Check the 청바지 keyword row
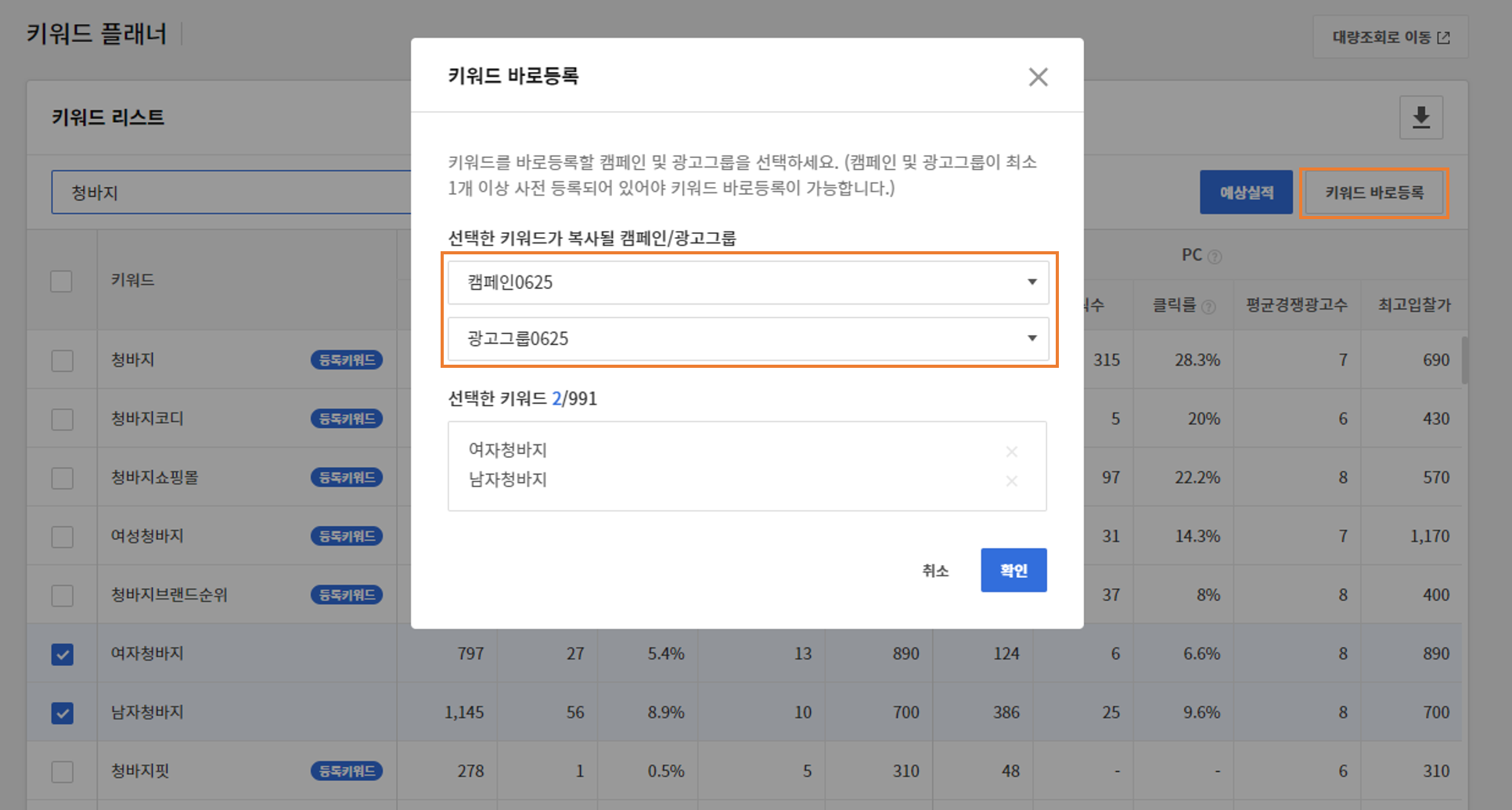 [x=62, y=361]
